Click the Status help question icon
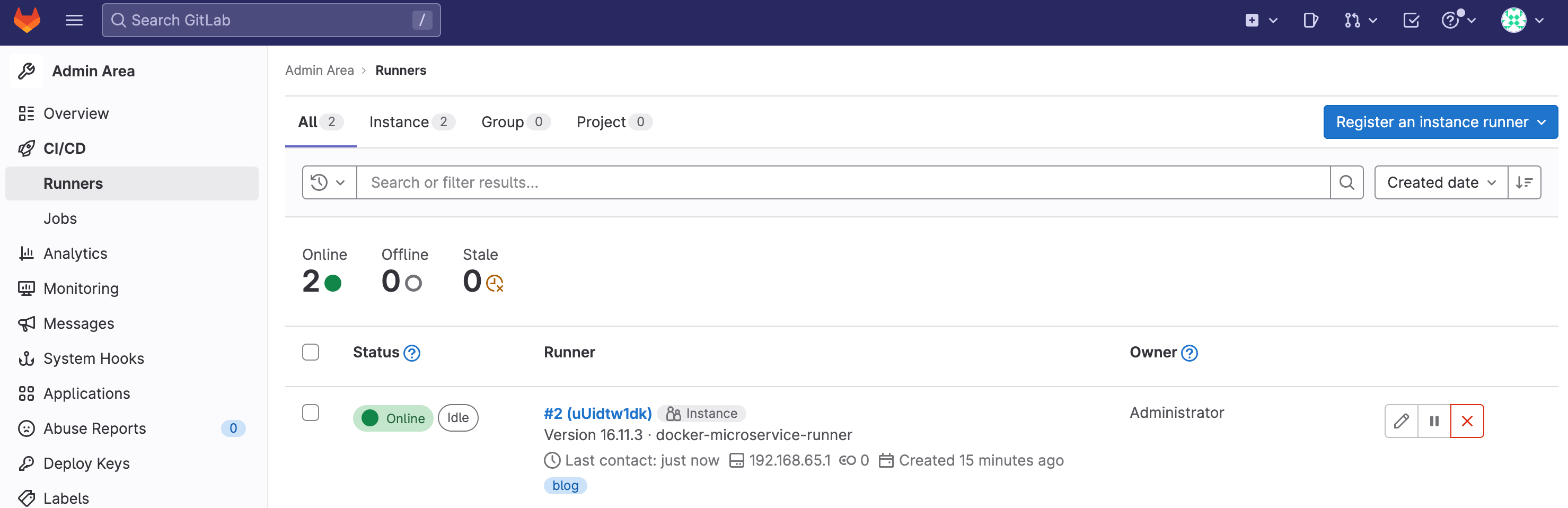The image size is (1568, 508). click(x=412, y=353)
